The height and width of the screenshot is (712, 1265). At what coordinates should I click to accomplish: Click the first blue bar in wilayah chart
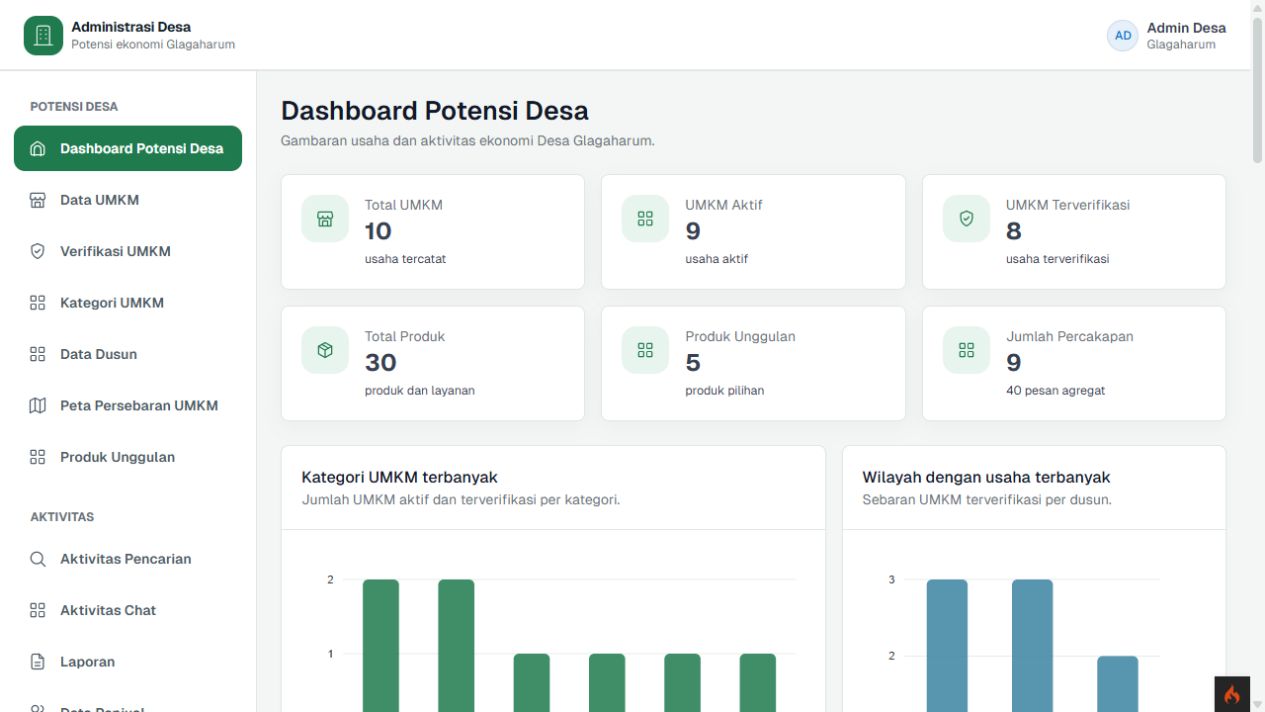coord(947,645)
